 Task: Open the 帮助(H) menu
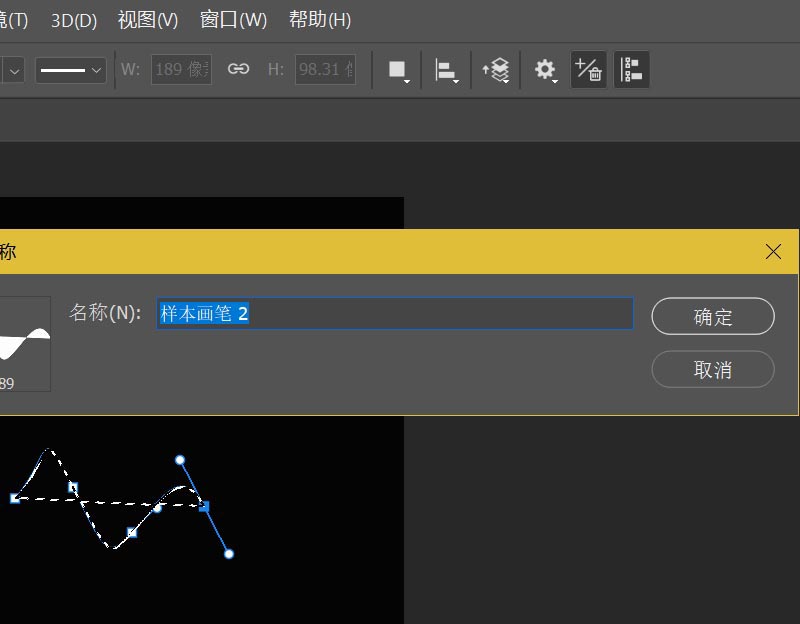tap(318, 19)
